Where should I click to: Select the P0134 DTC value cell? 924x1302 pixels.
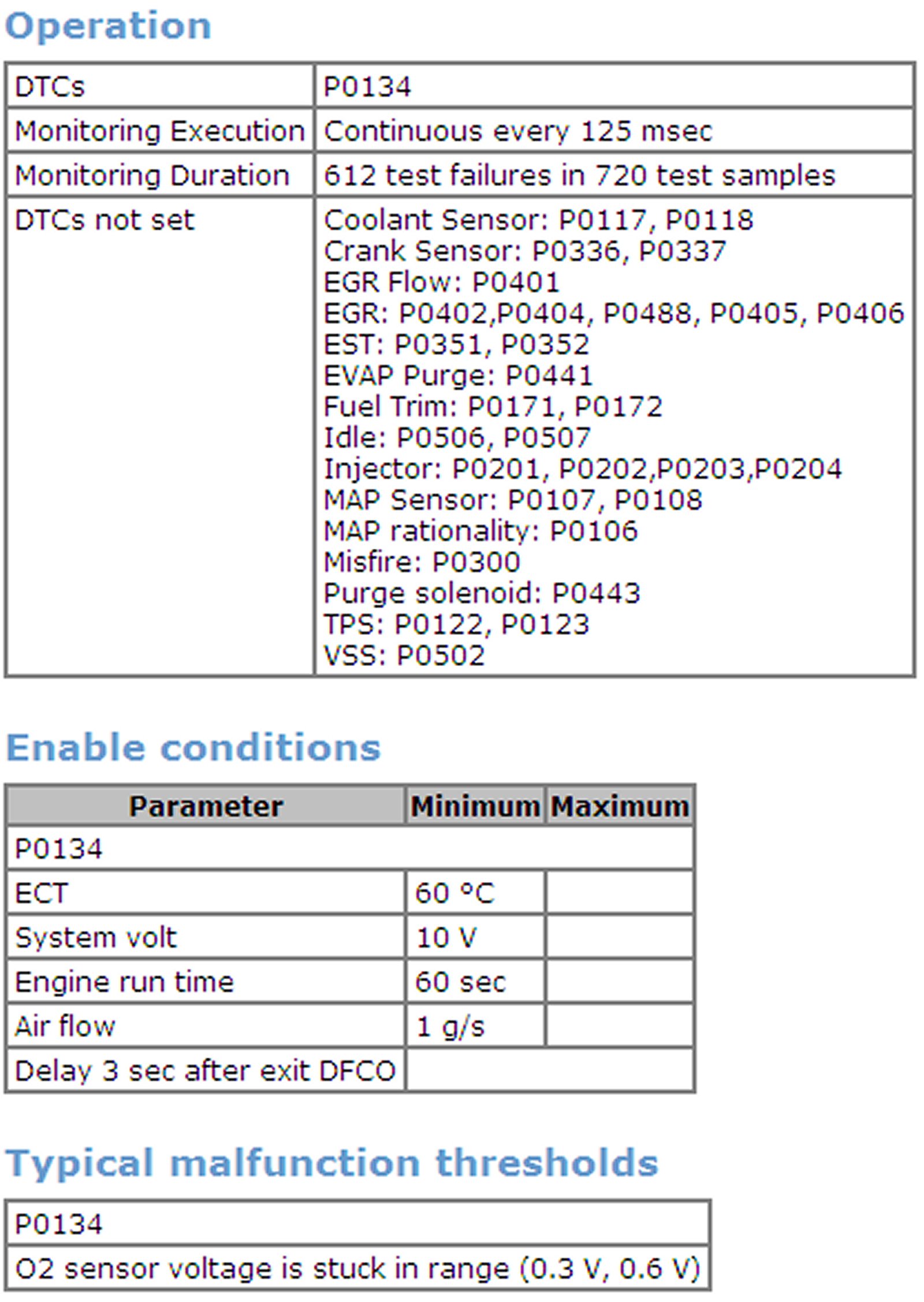367,87
